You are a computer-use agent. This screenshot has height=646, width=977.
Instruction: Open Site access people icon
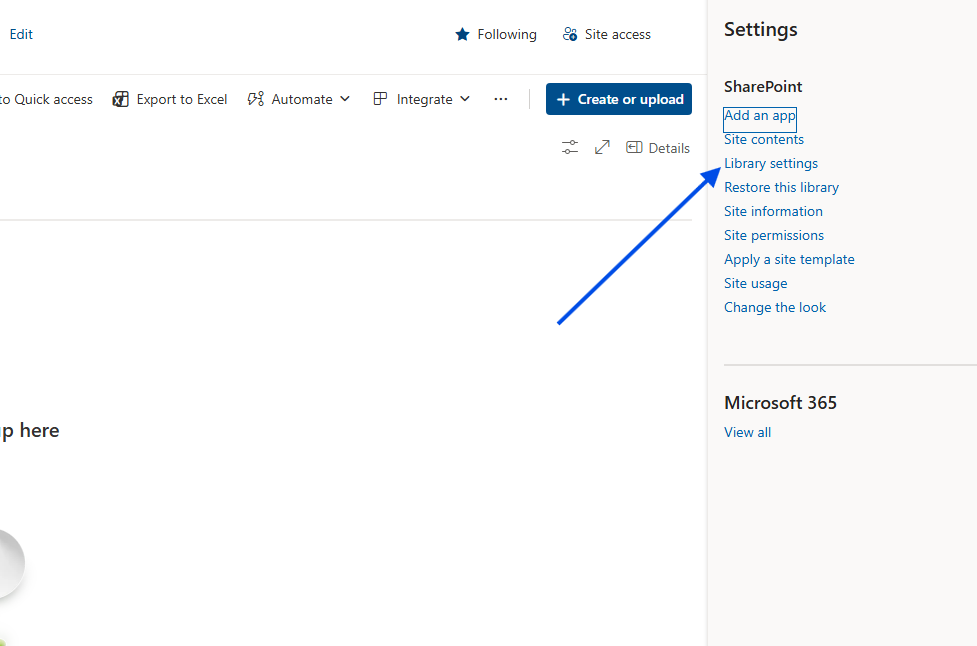point(570,35)
